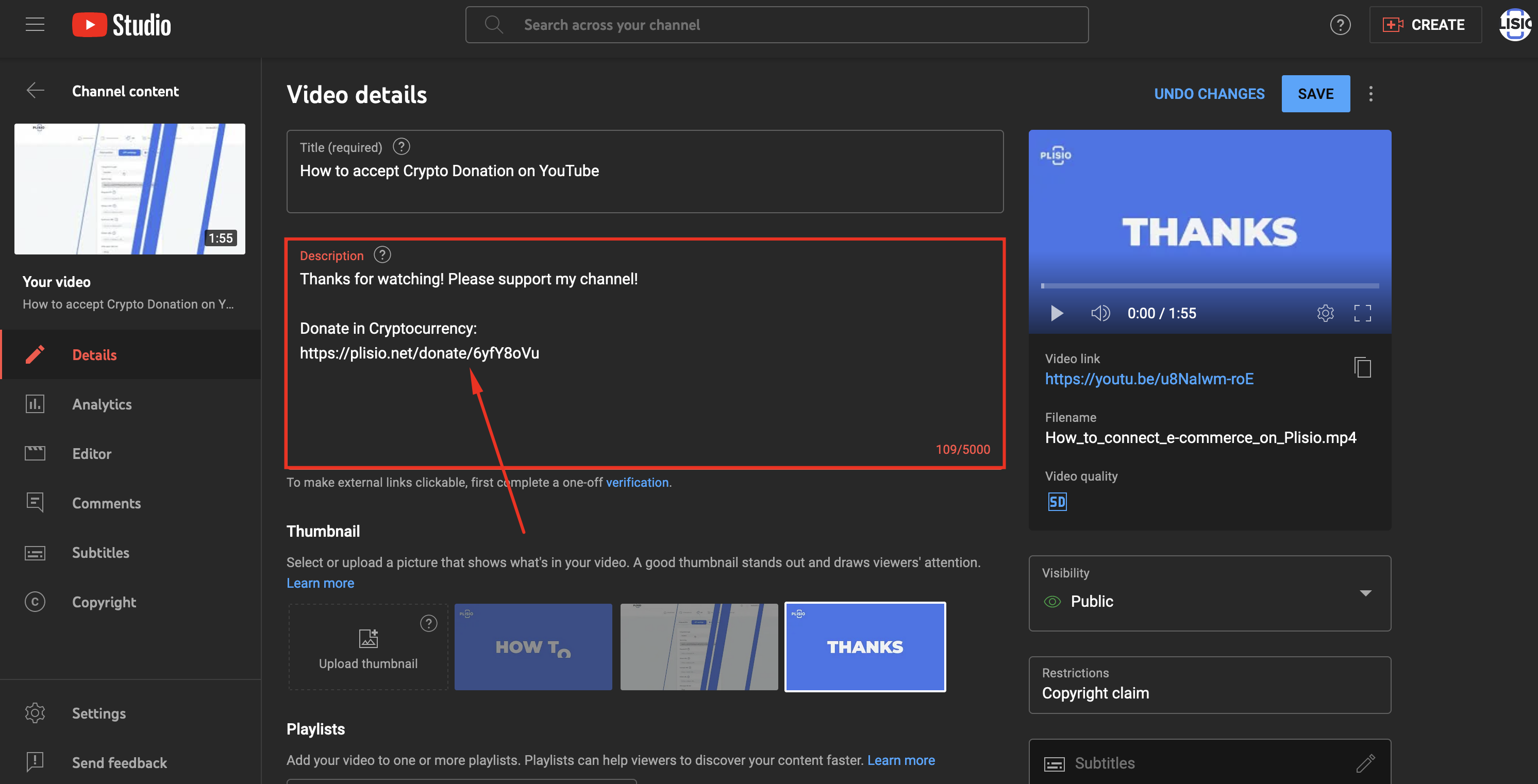
Task: Open the youtu.be video link
Action: pos(1149,379)
